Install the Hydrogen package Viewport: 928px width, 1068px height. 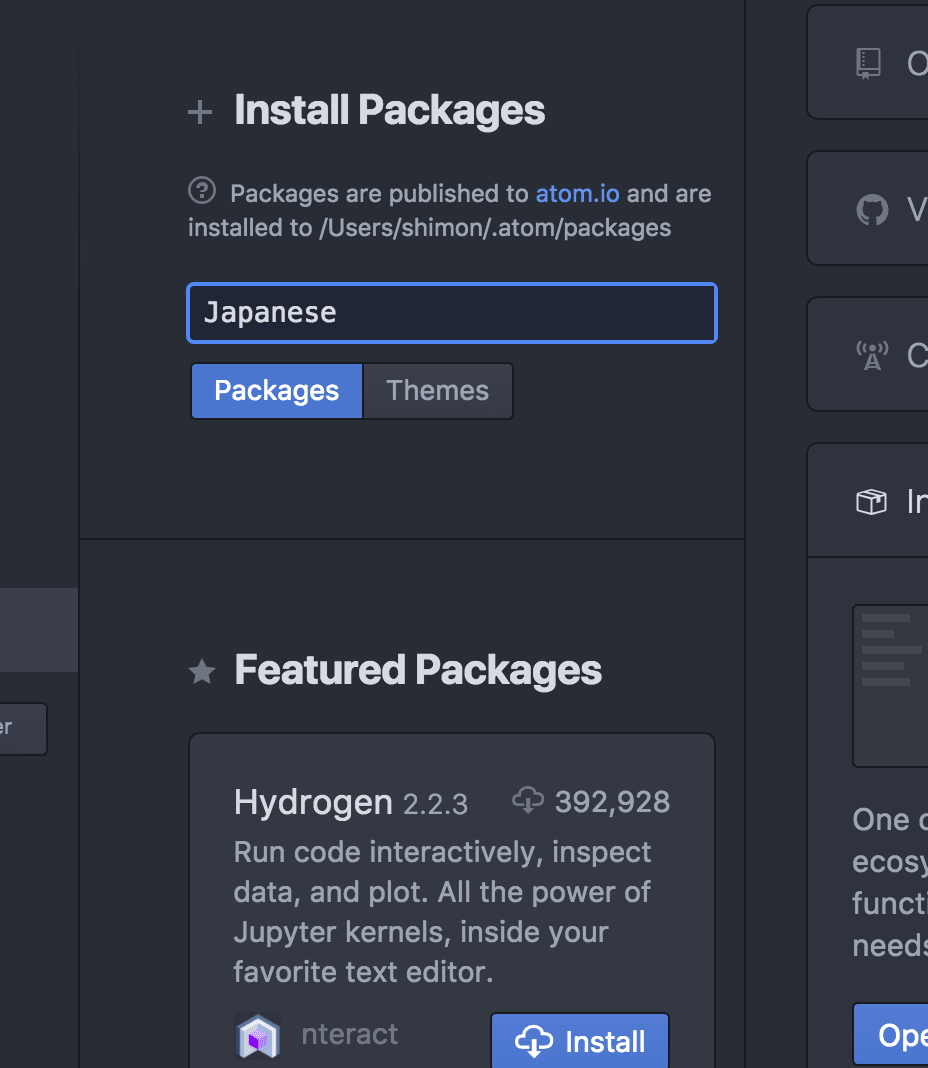tap(580, 1041)
